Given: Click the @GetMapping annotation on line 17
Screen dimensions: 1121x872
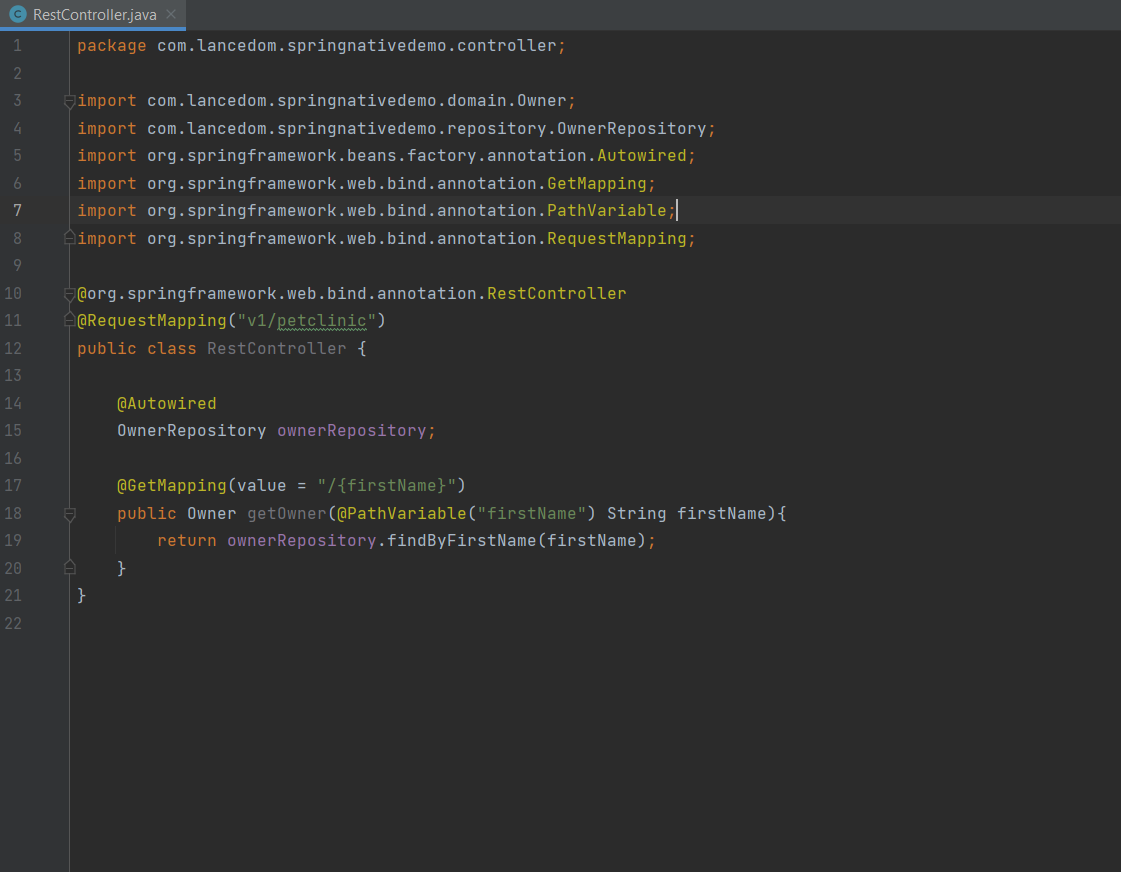Looking at the screenshot, I should pos(172,486).
